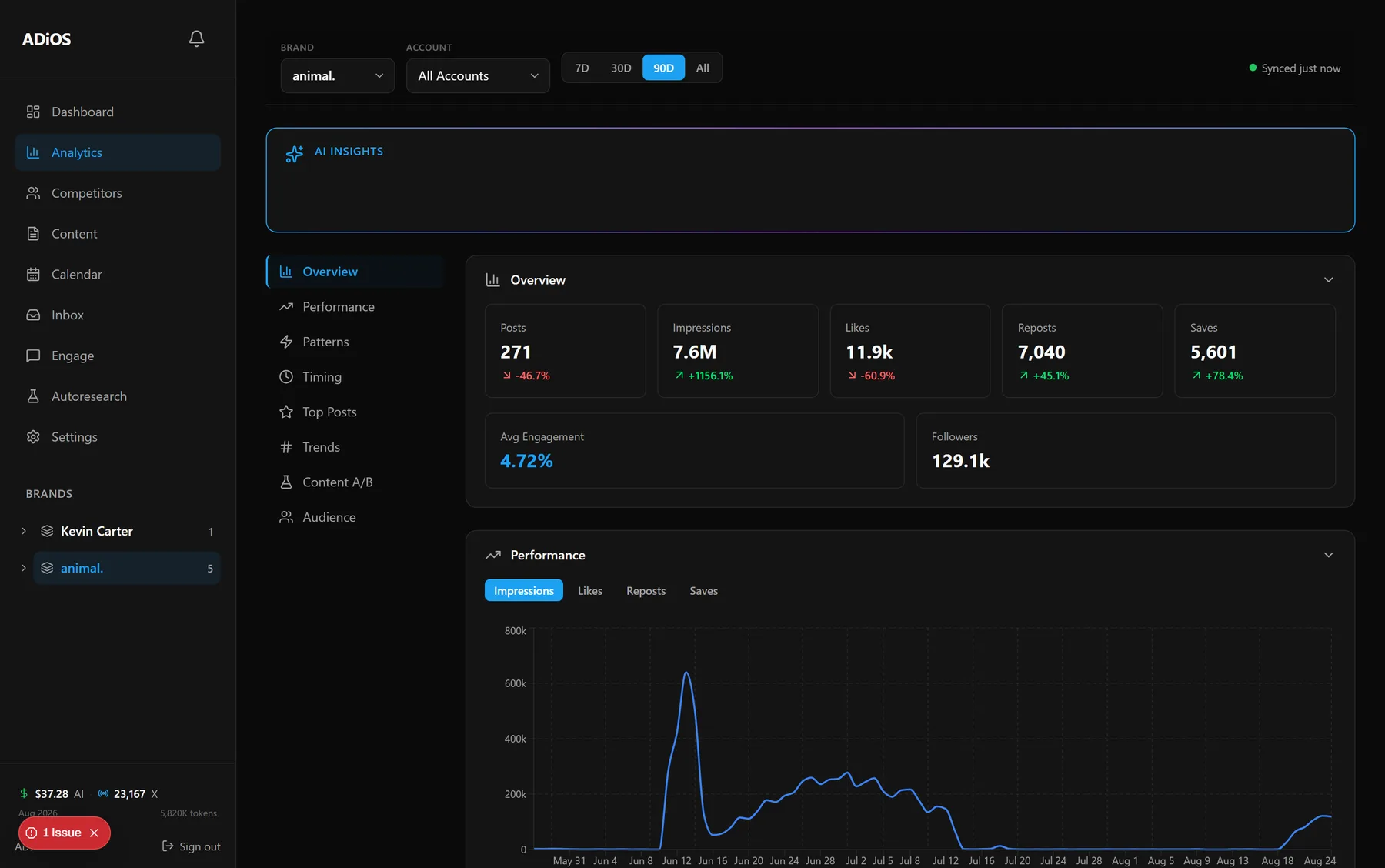Viewport: 1385px width, 868px height.
Task: Switch chart to Saves tab
Action: 703,590
